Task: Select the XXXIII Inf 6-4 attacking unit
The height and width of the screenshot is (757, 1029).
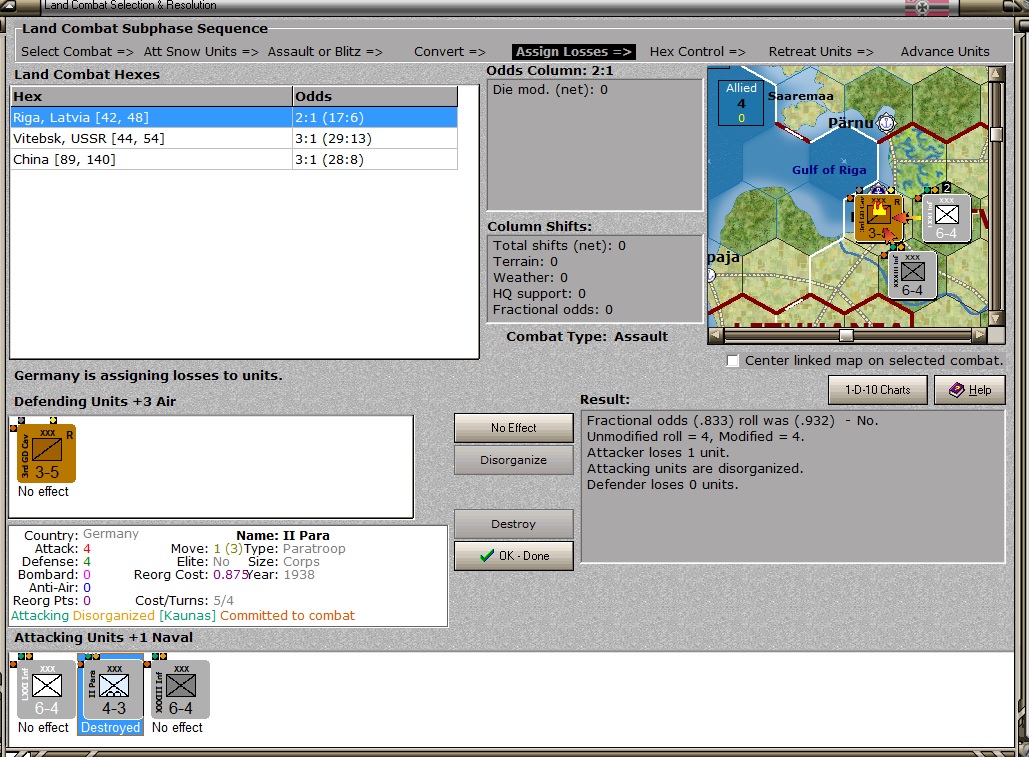Action: click(180, 689)
